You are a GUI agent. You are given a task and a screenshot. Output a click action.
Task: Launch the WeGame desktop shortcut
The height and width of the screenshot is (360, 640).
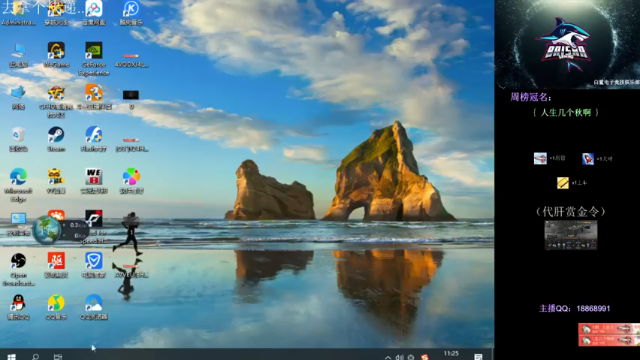coord(56,55)
